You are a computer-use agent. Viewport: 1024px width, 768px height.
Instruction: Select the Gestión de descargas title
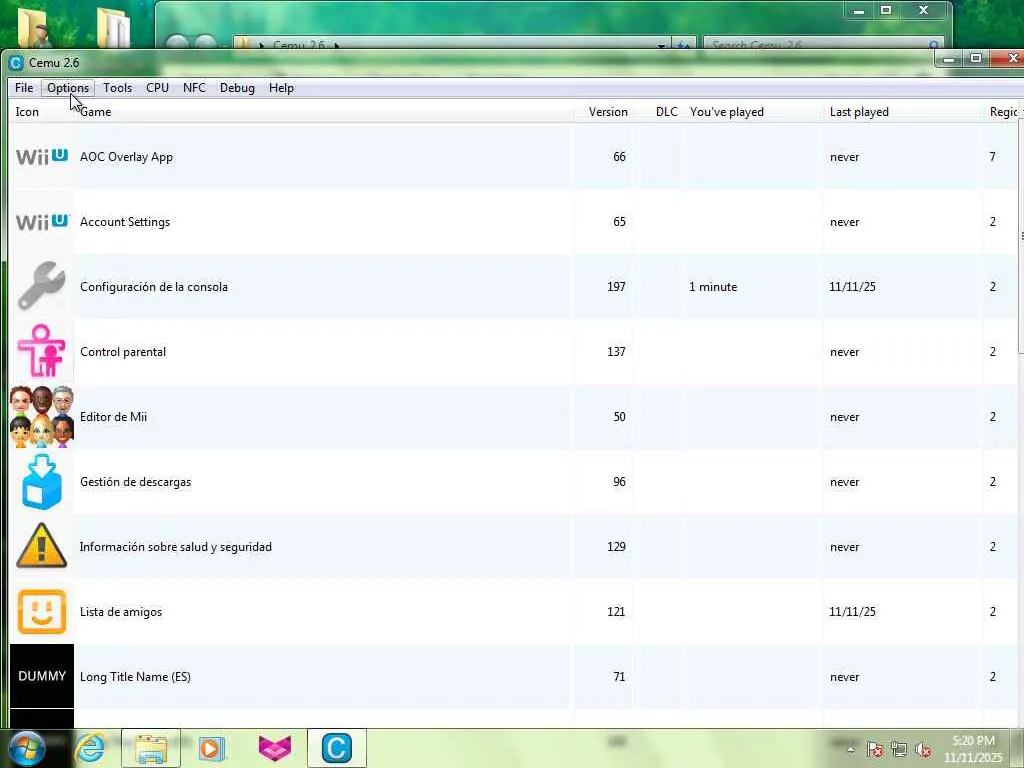135,482
